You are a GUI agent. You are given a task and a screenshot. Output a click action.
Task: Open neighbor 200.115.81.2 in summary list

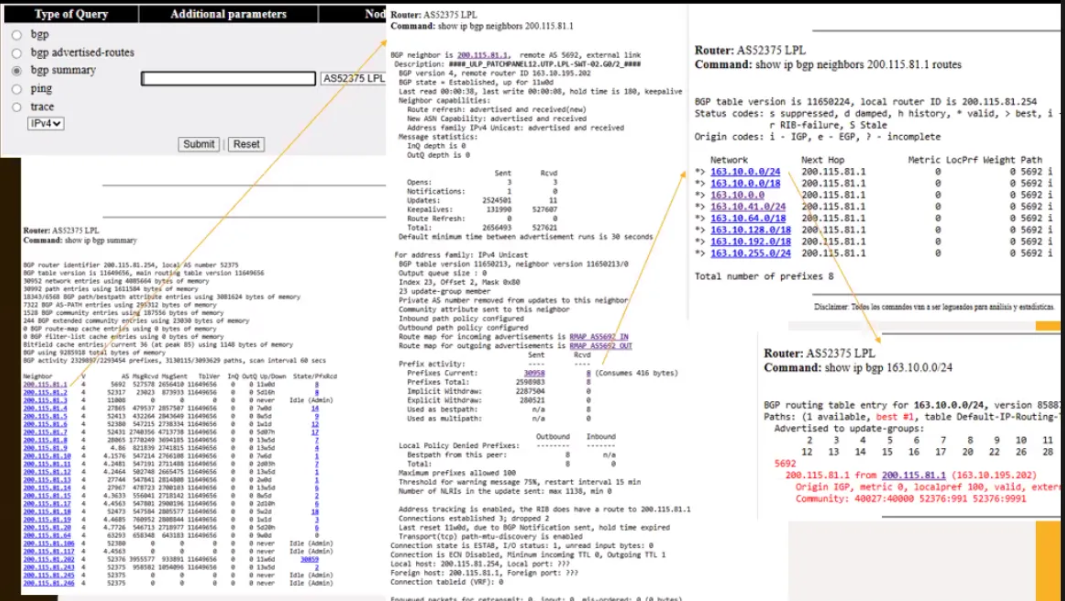(x=45, y=393)
